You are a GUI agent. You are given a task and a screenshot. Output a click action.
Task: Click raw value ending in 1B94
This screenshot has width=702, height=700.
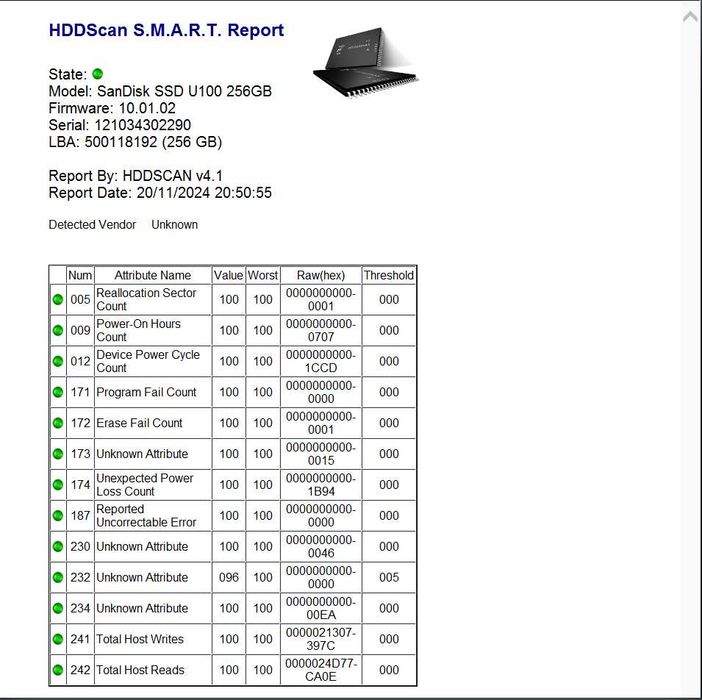[321, 485]
